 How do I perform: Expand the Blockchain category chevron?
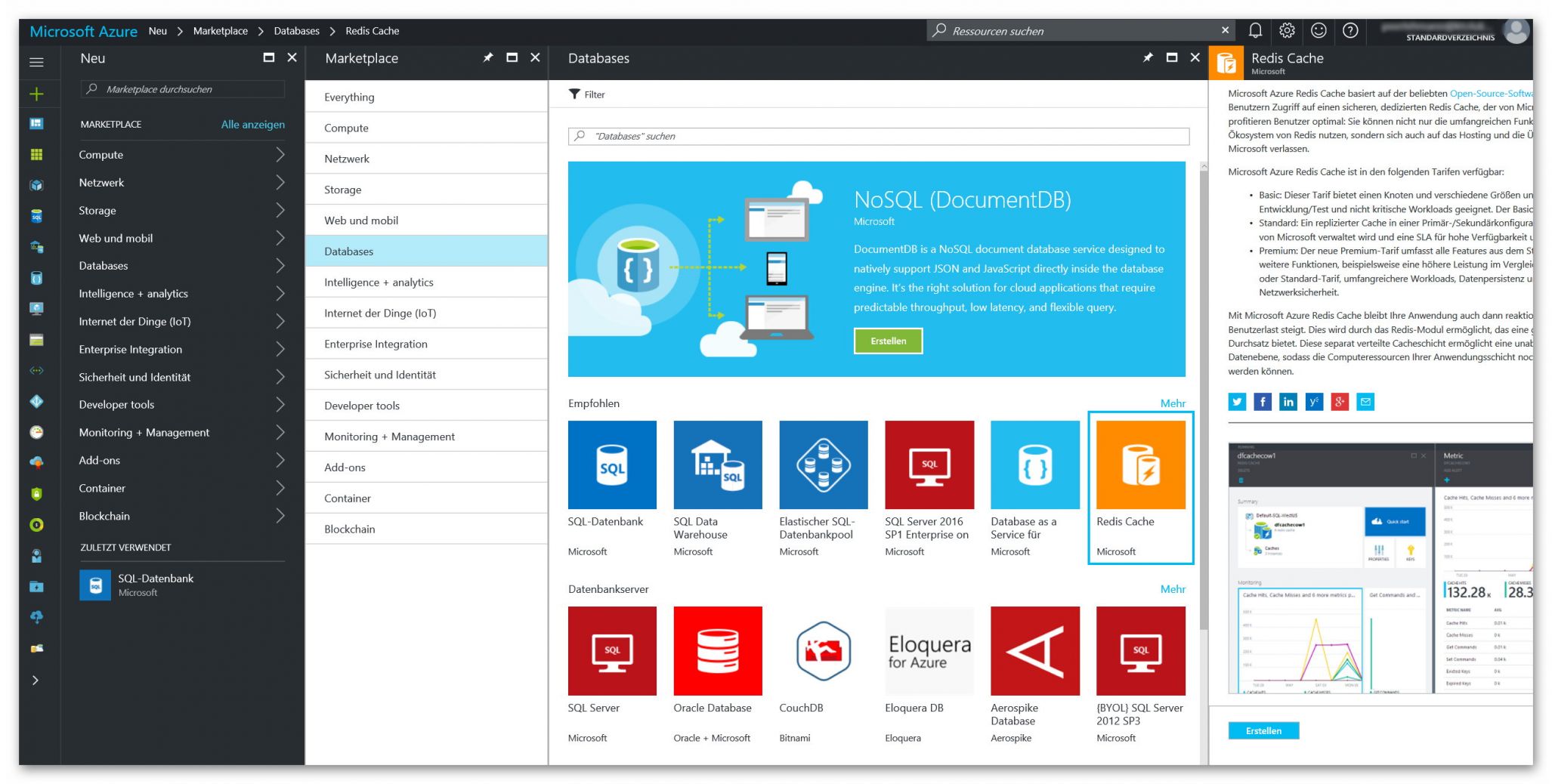pos(280,516)
